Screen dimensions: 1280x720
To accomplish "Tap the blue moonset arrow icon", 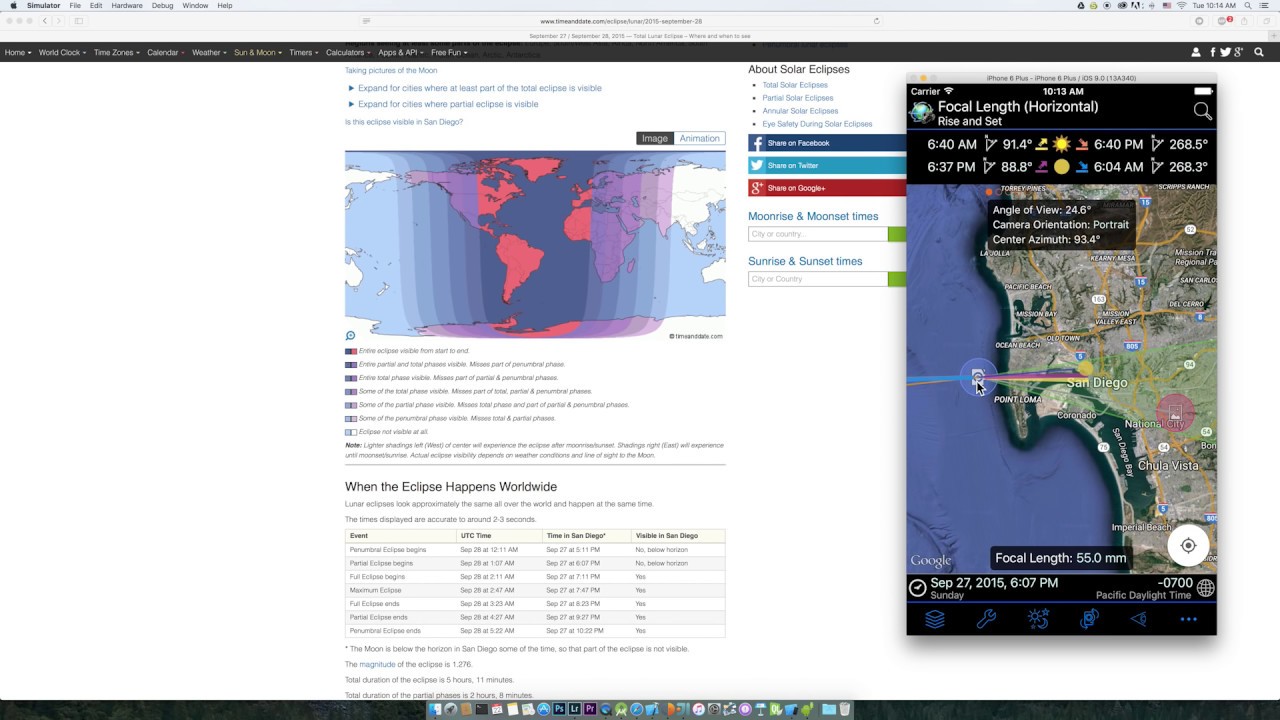I will [x=1082, y=167].
